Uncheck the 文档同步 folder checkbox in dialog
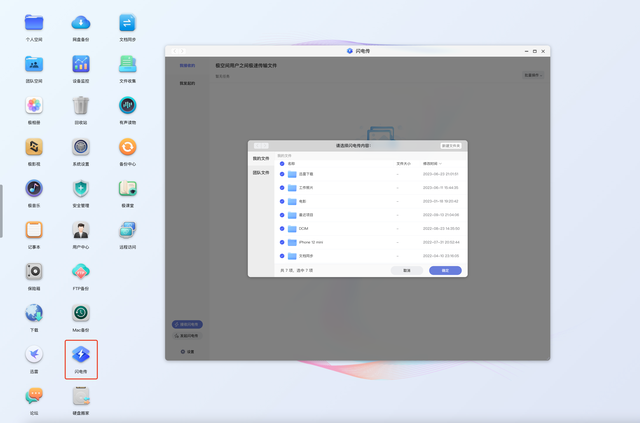 [x=282, y=256]
